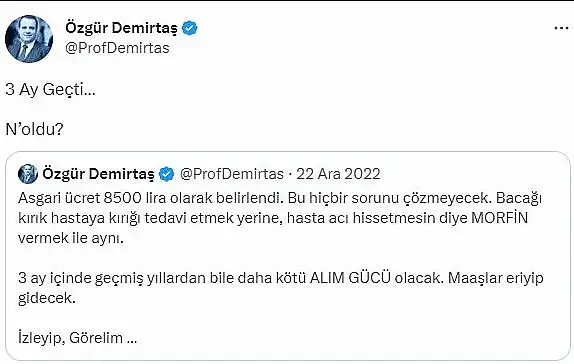Click the 'N'oldu?' line of the tweet
The height and width of the screenshot is (364, 574).
tap(34, 129)
